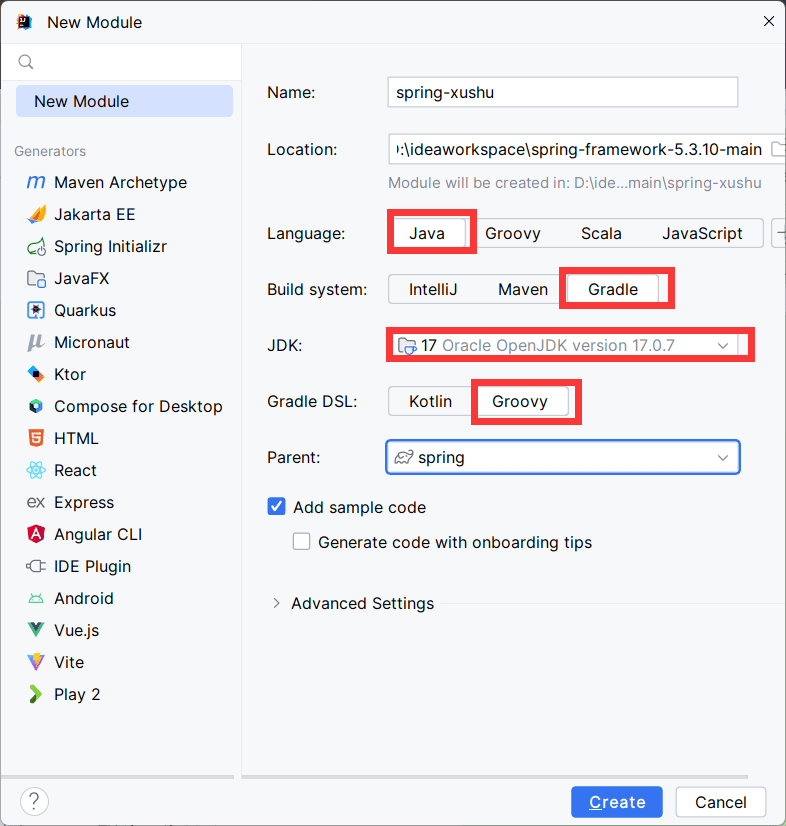The height and width of the screenshot is (826, 786).
Task: Choose IntelliJ build system
Action: [433, 289]
